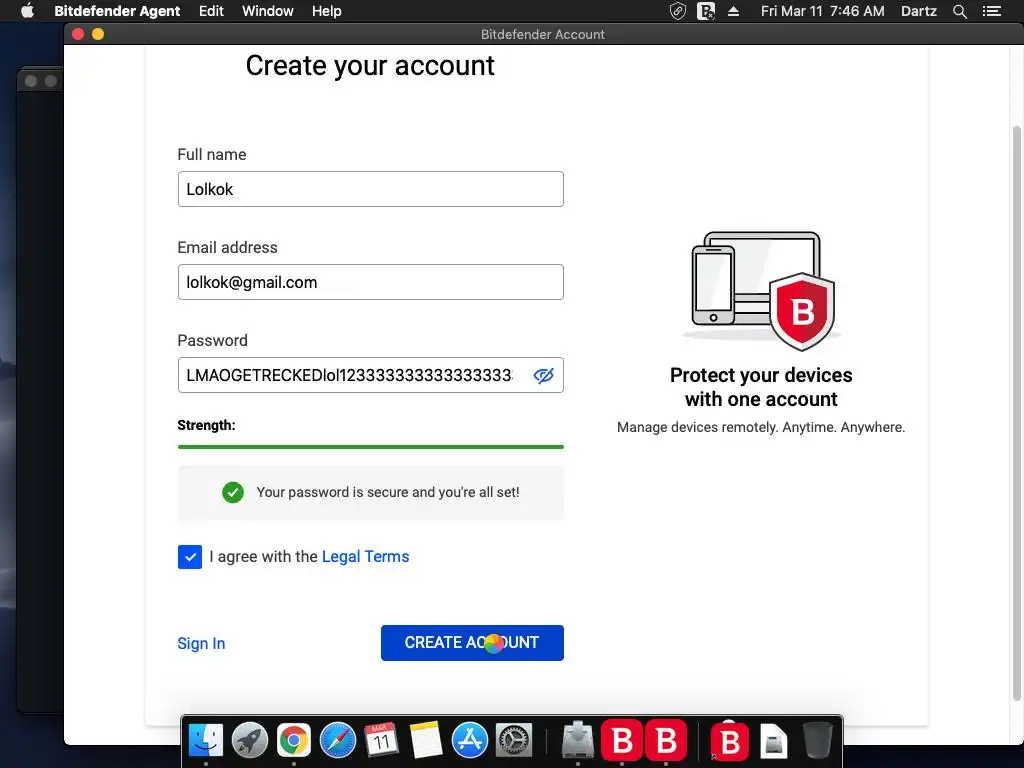Click the window's vertical scrollbar
The image size is (1024, 768).
tap(1016, 415)
